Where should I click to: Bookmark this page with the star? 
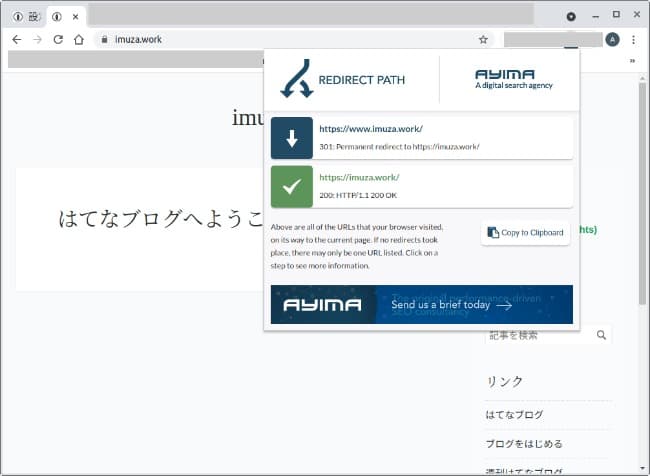pos(483,39)
